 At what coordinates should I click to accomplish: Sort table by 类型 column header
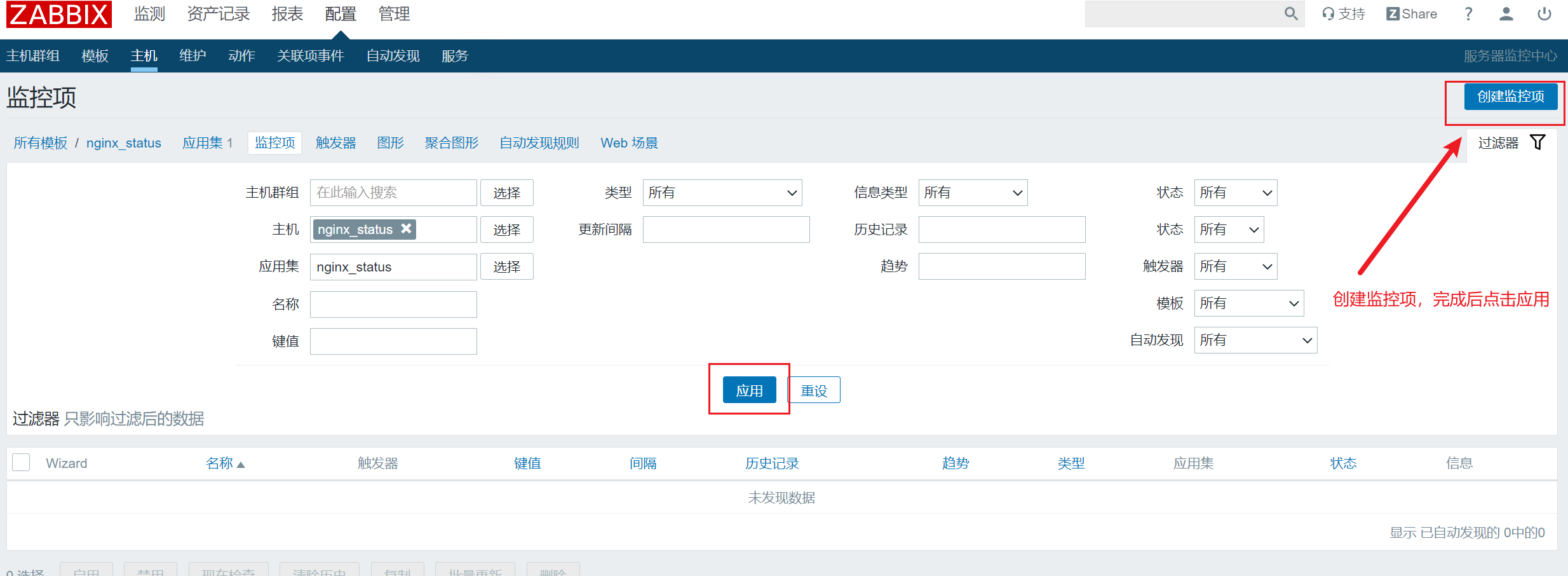coord(1071,463)
